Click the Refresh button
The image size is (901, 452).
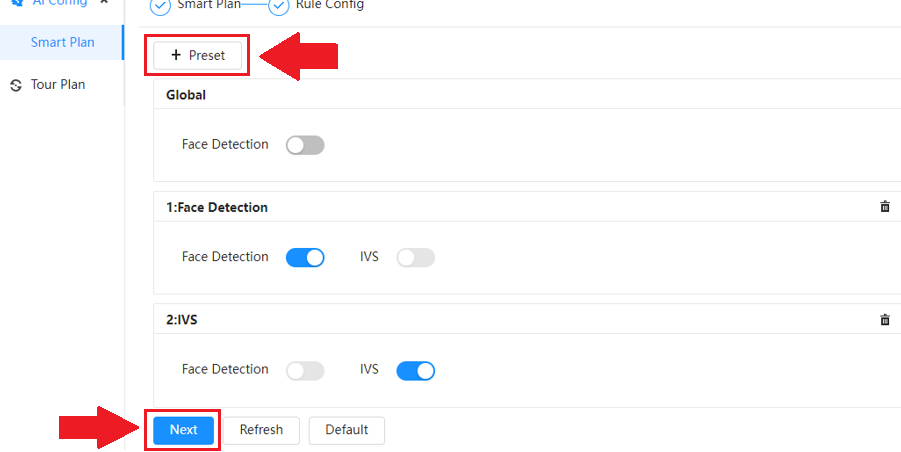coord(261,430)
